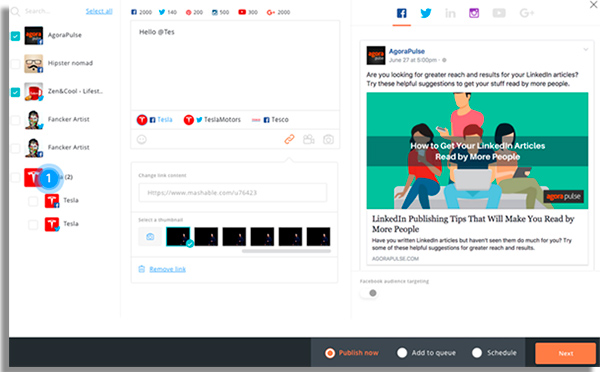Switch to the Google+ preview tab

click(527, 13)
